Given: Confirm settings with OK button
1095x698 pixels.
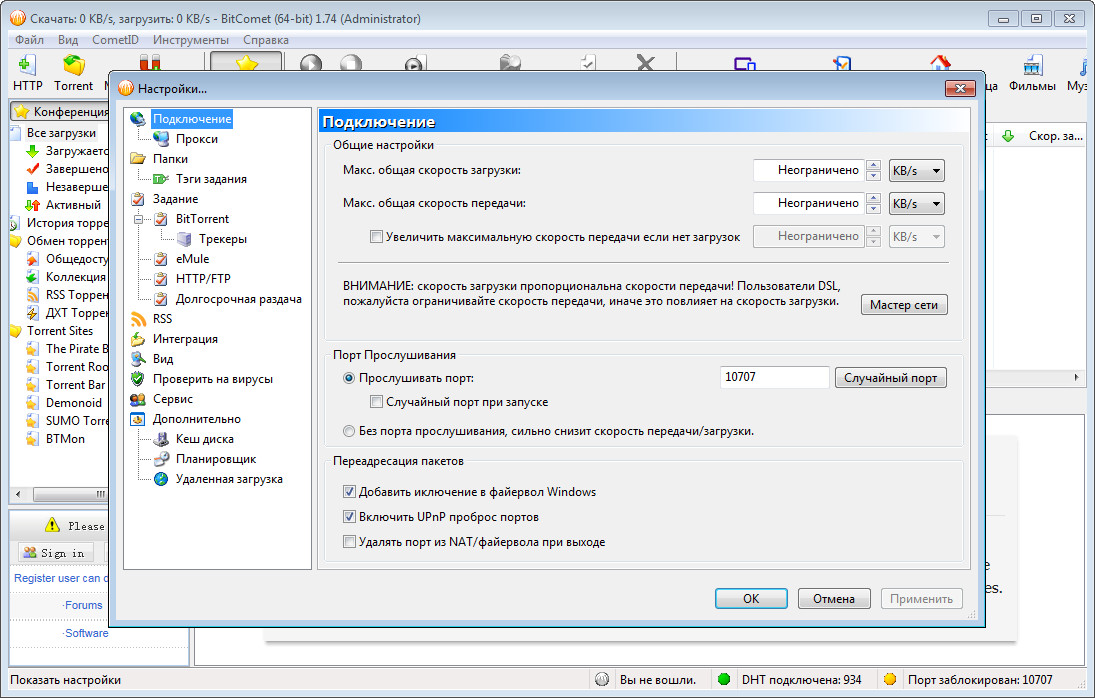Looking at the screenshot, I should point(751,599).
